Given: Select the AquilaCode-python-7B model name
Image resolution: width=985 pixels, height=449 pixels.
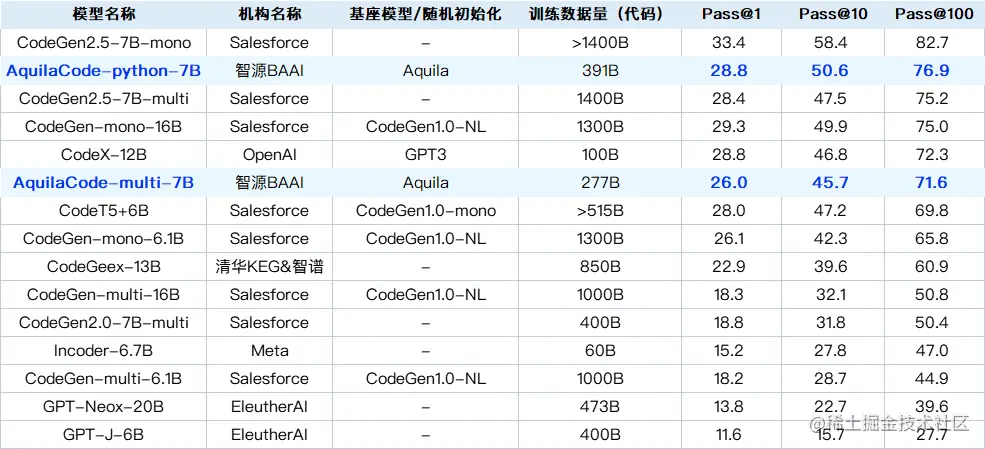Looking at the screenshot, I should pos(104,71).
